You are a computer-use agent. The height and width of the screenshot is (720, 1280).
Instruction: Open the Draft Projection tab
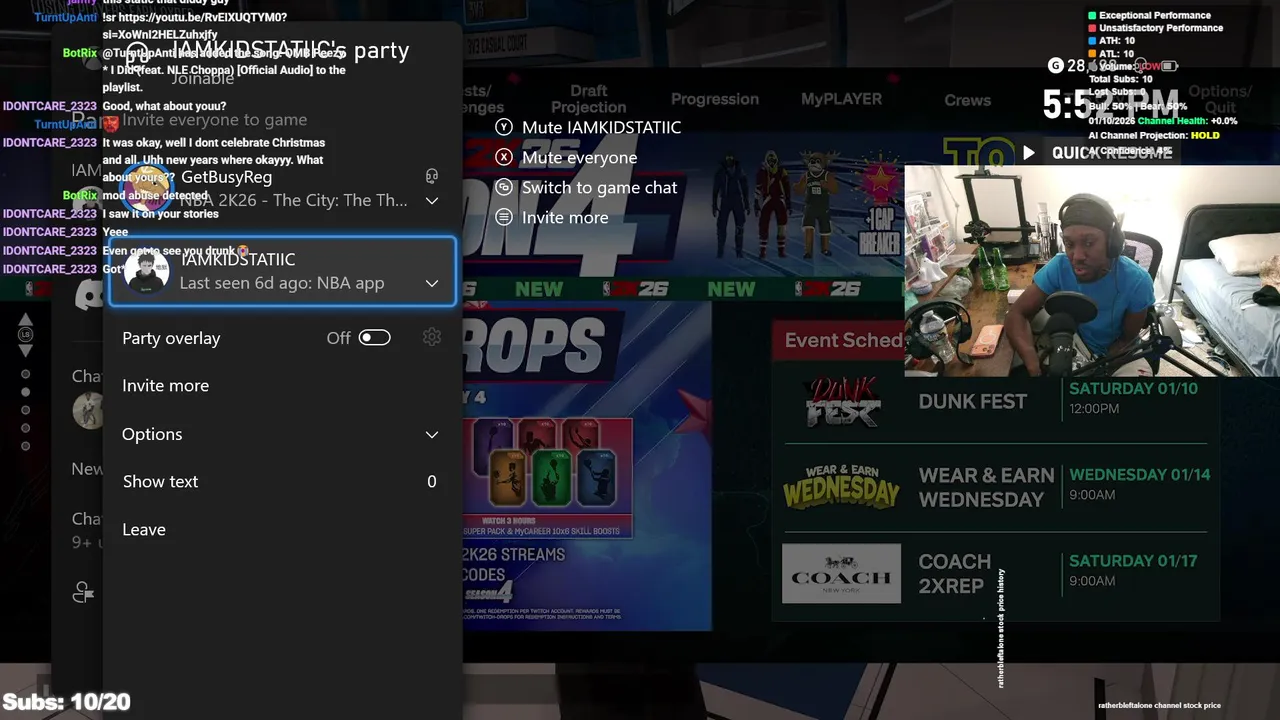tap(588, 99)
